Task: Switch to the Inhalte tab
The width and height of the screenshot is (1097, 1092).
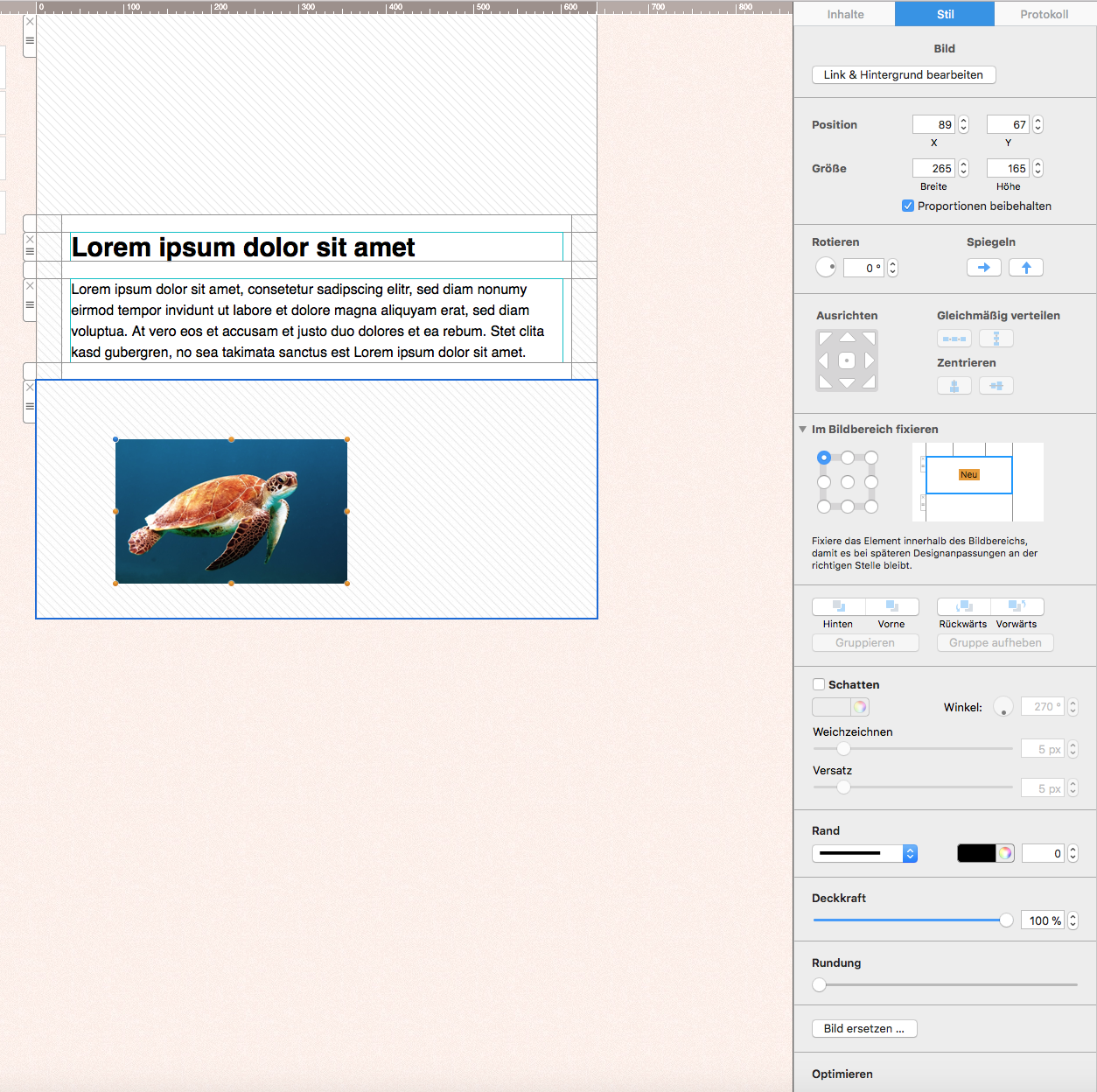Action: pos(845,14)
